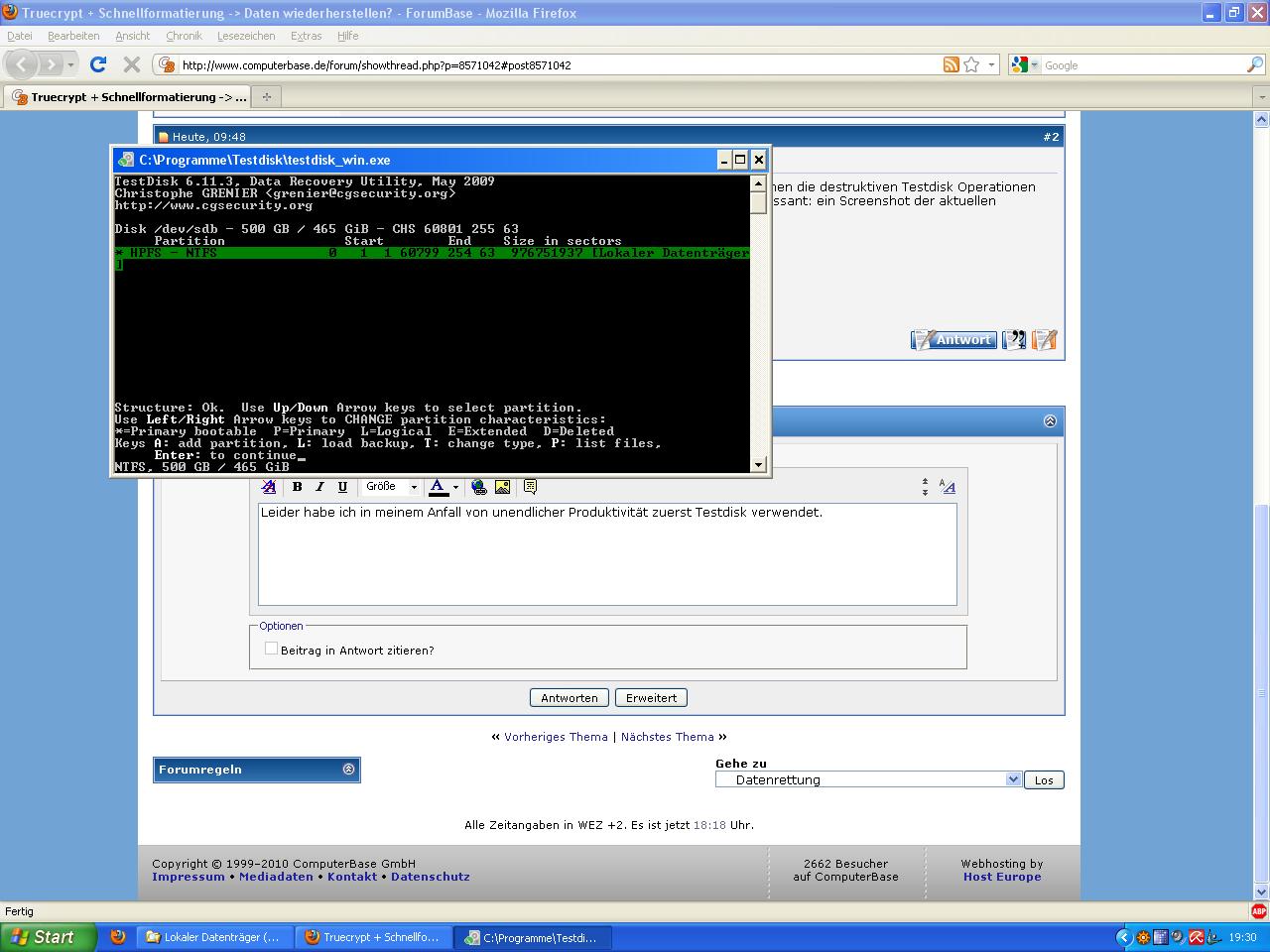
Task: Click the Antwort reply button
Action: click(953, 340)
